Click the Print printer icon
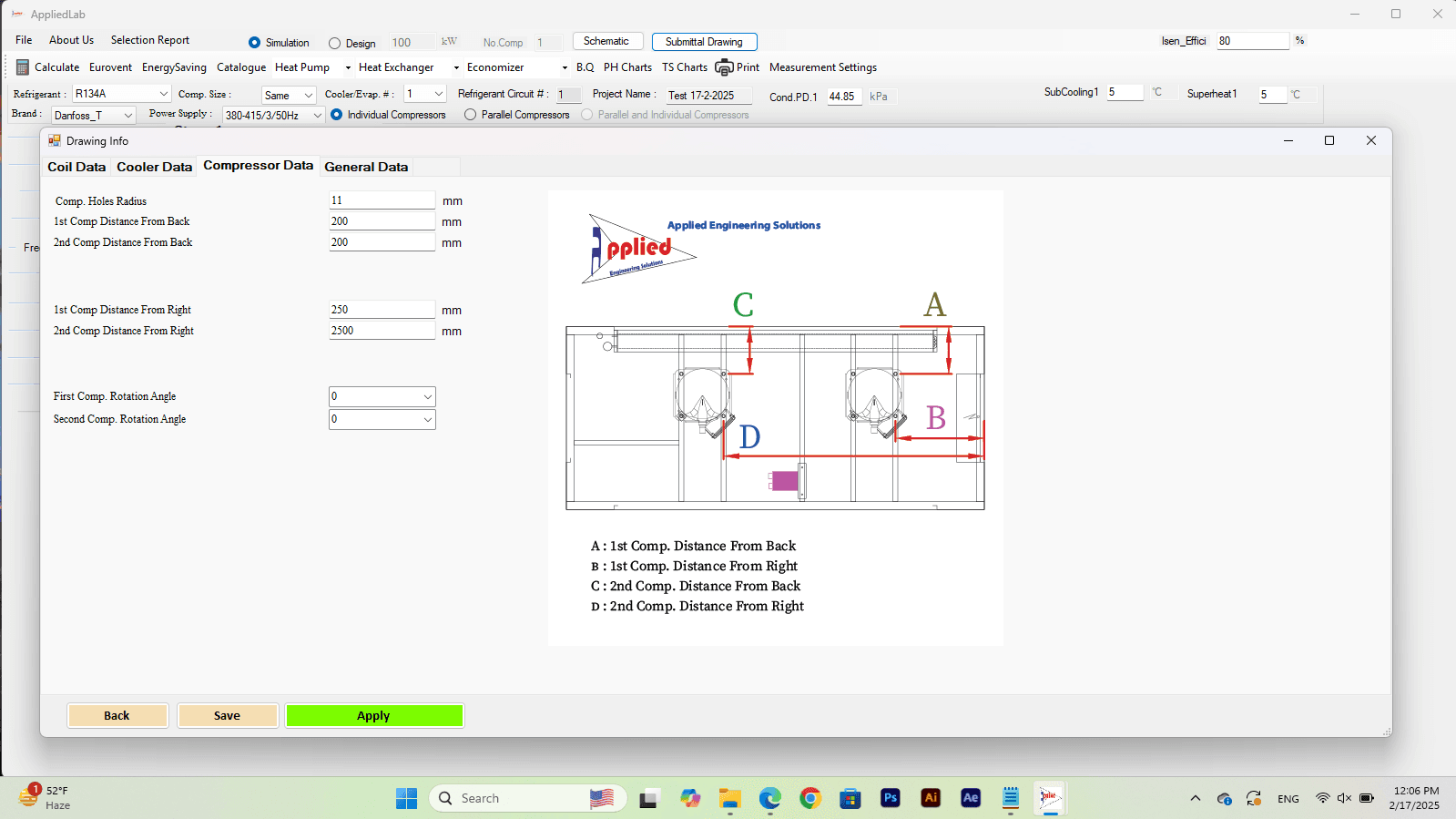Image resolution: width=1456 pixels, height=819 pixels. [724, 67]
